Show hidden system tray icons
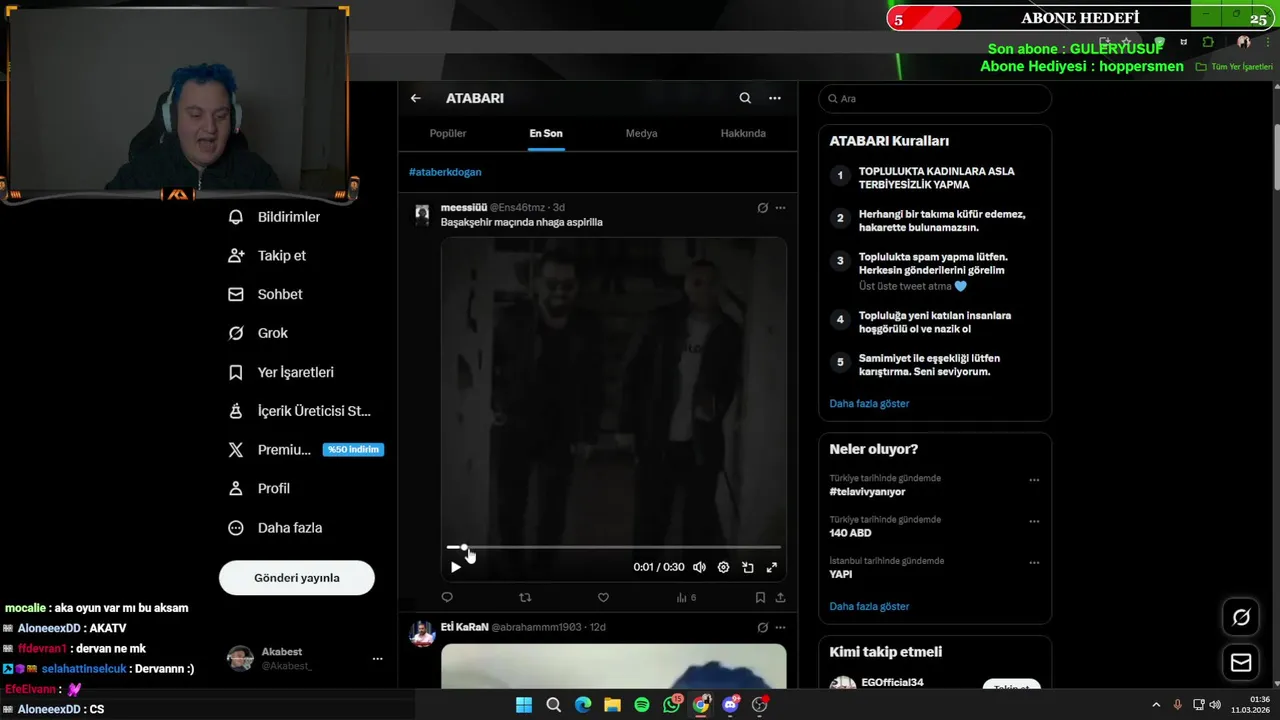Image resolution: width=1280 pixels, height=720 pixels. point(1156,705)
